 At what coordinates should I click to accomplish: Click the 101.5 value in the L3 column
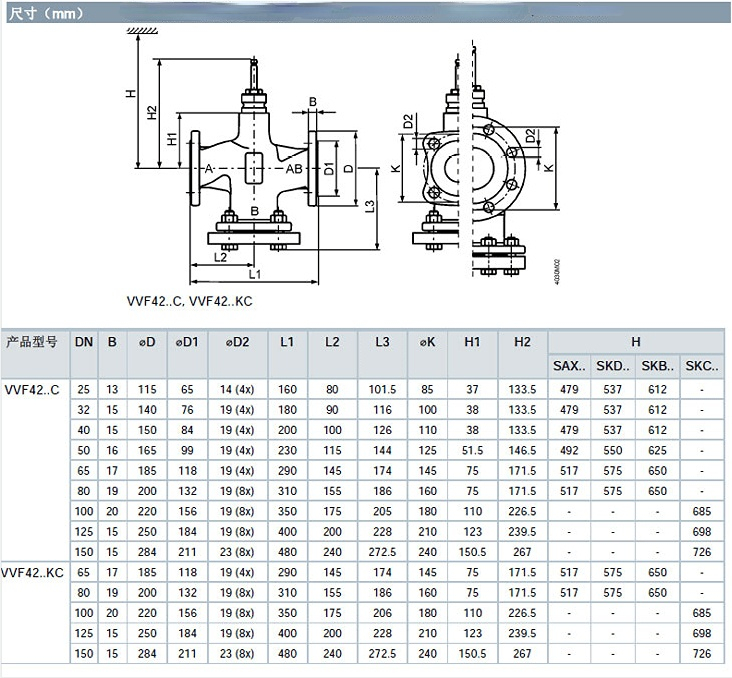383,388
